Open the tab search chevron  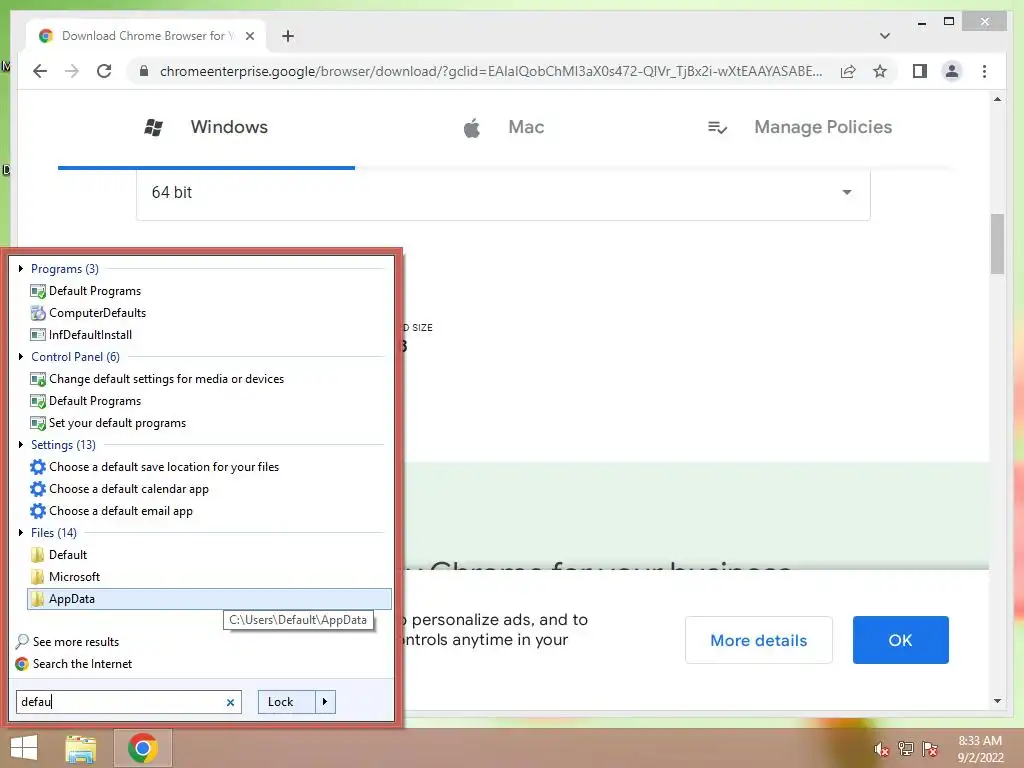[x=884, y=36]
